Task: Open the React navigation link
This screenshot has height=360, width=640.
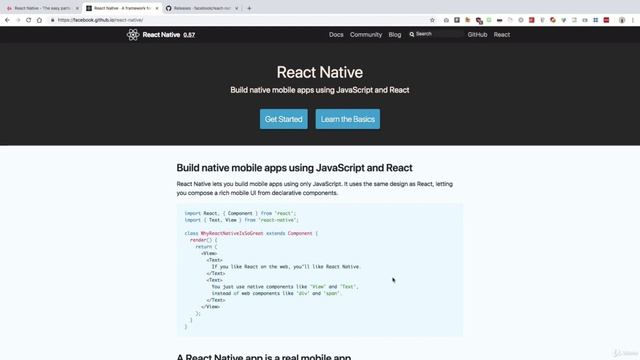Action: pos(502,35)
